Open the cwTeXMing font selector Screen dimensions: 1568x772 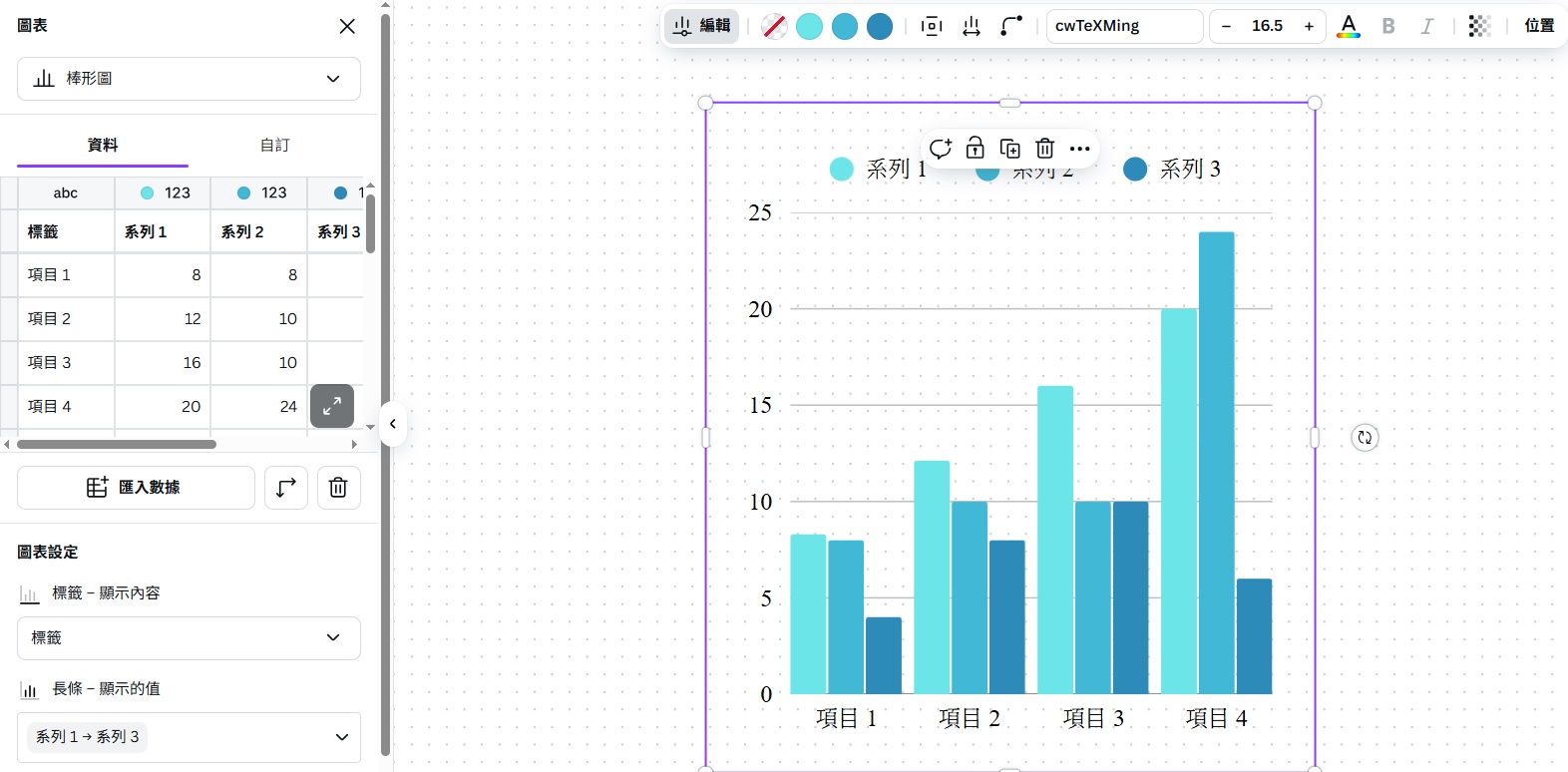click(x=1124, y=26)
